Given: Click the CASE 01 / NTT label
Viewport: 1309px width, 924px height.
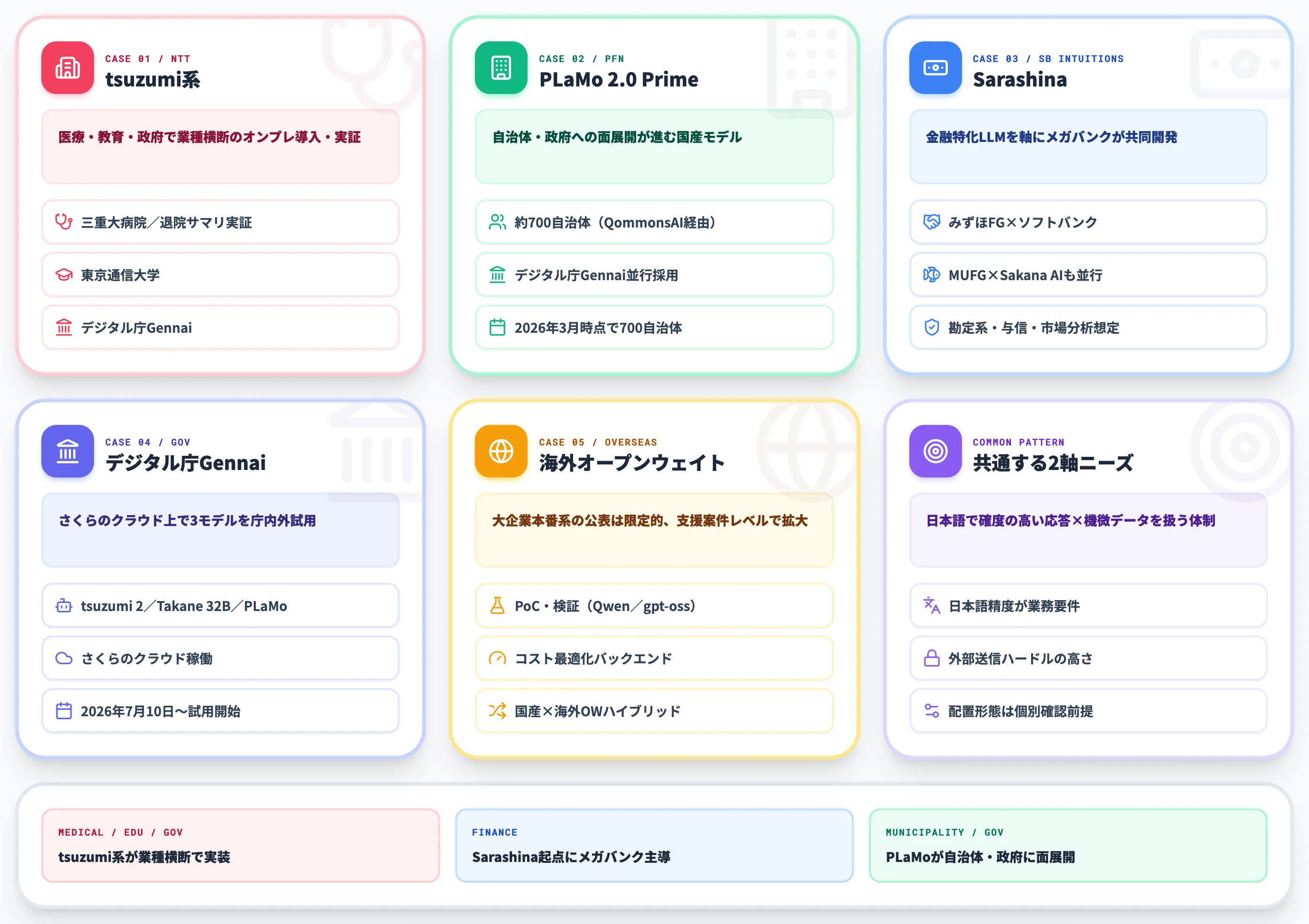Looking at the screenshot, I should [148, 59].
